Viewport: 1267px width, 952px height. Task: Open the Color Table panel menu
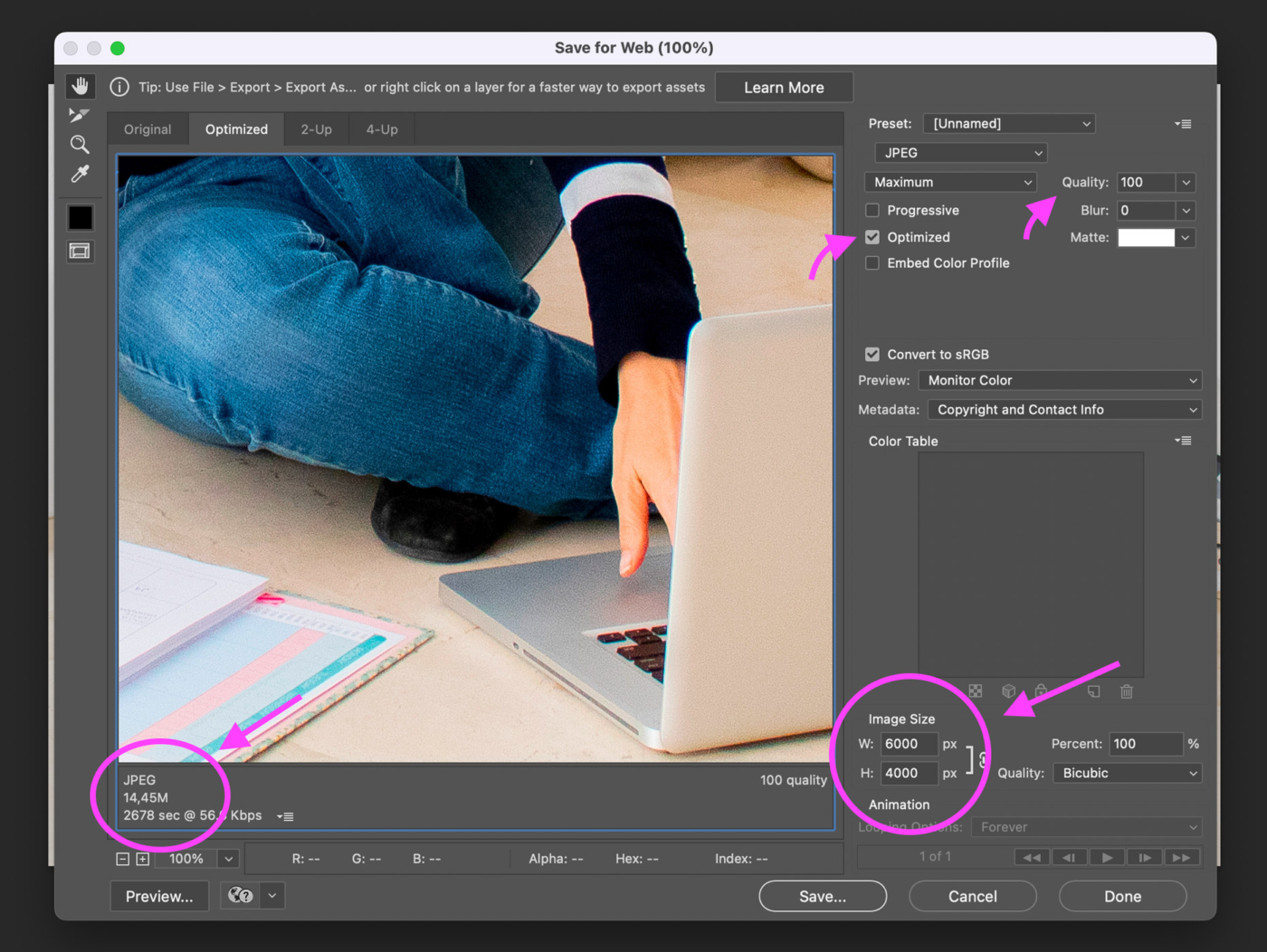tap(1183, 441)
